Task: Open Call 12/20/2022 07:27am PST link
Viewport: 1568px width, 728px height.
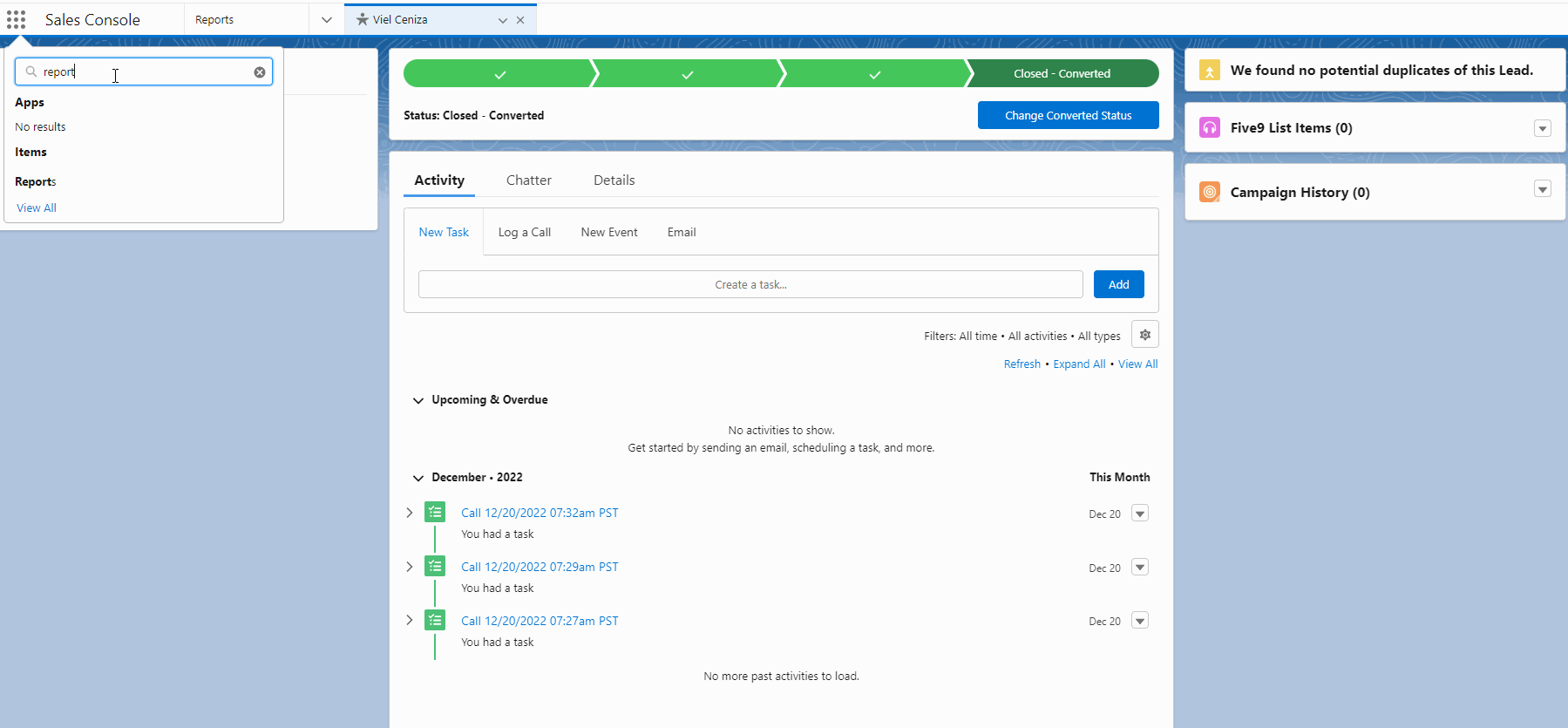Action: click(540, 621)
